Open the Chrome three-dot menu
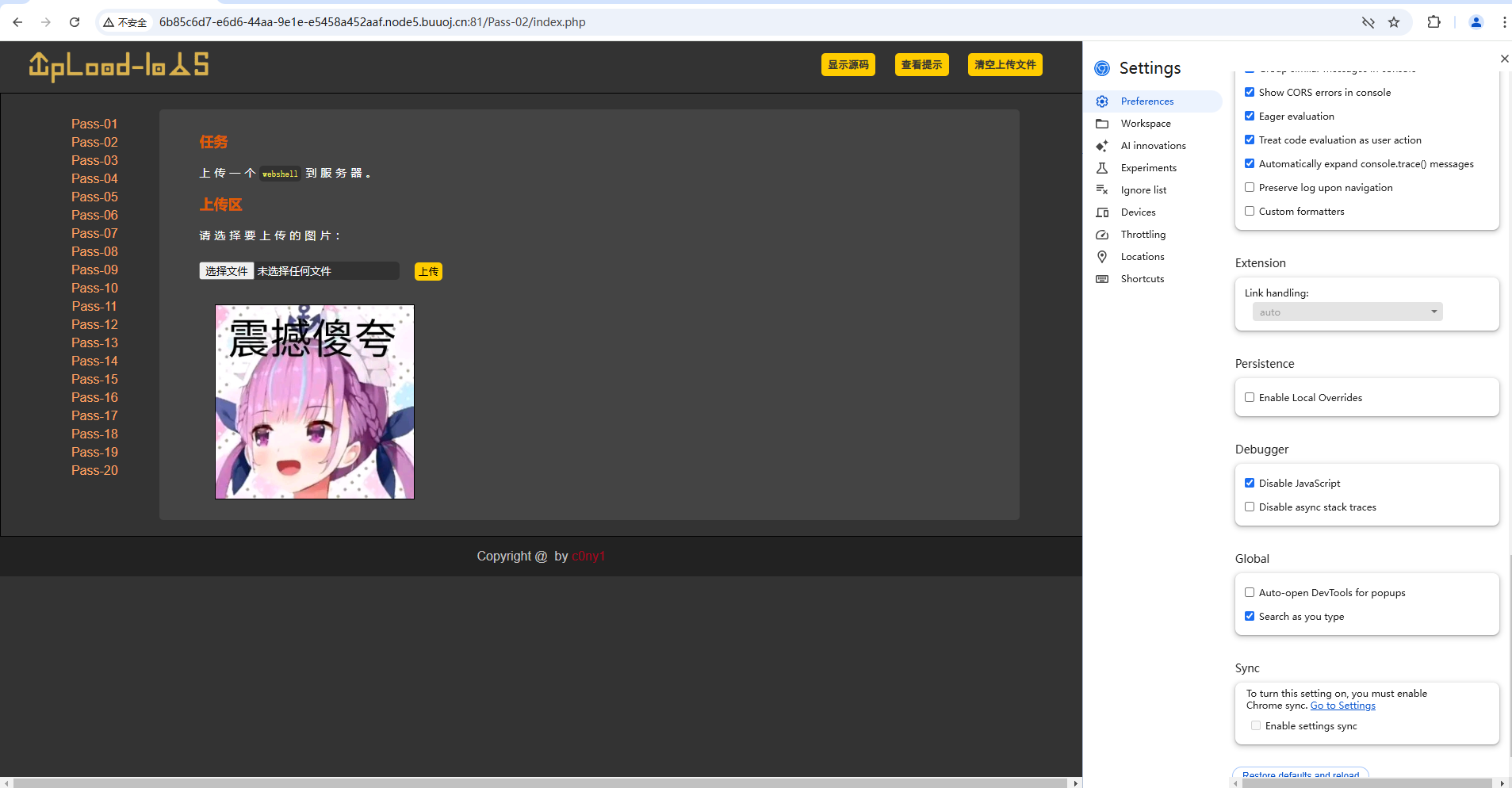 click(x=1504, y=22)
